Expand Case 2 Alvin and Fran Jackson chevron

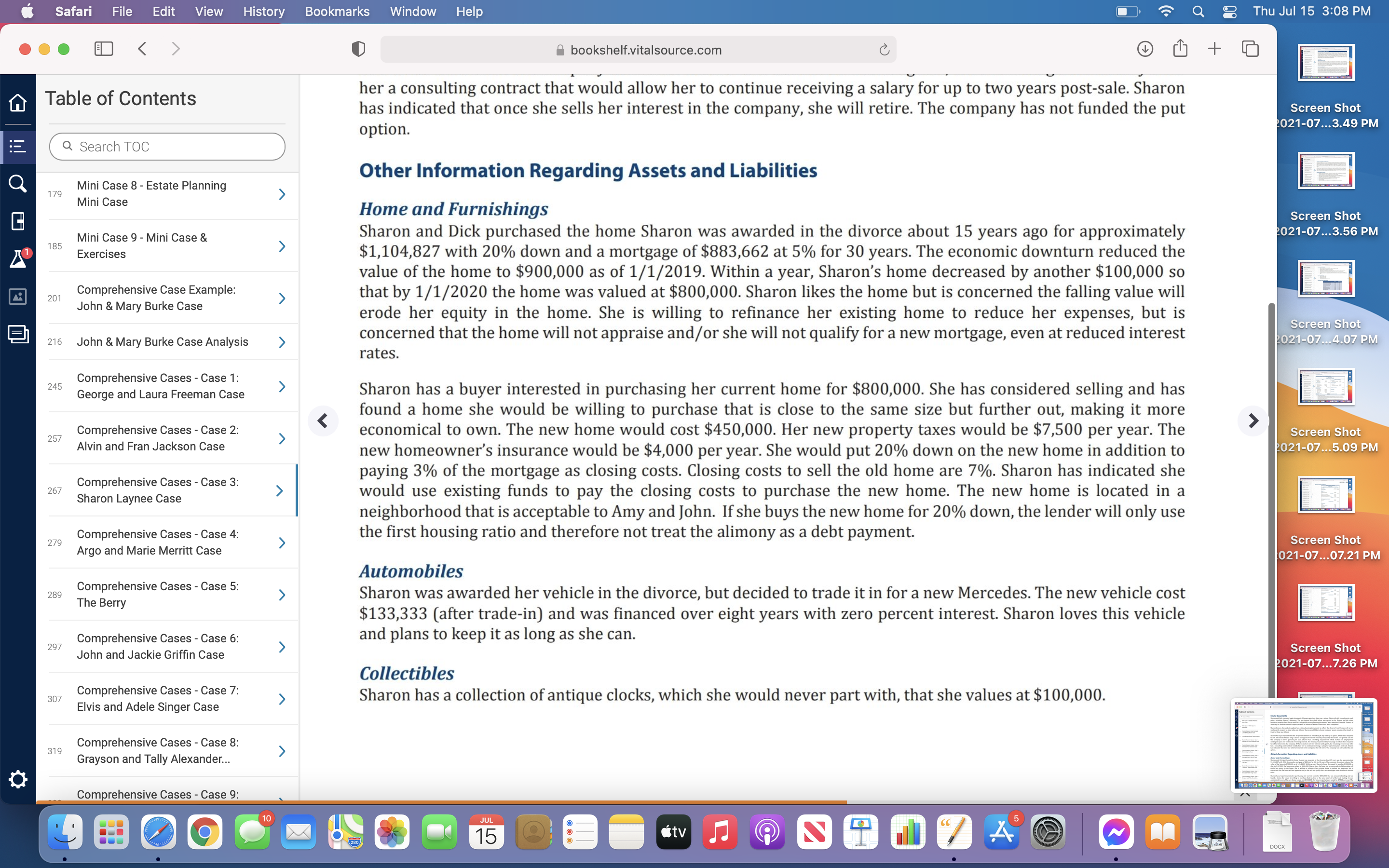(x=282, y=439)
